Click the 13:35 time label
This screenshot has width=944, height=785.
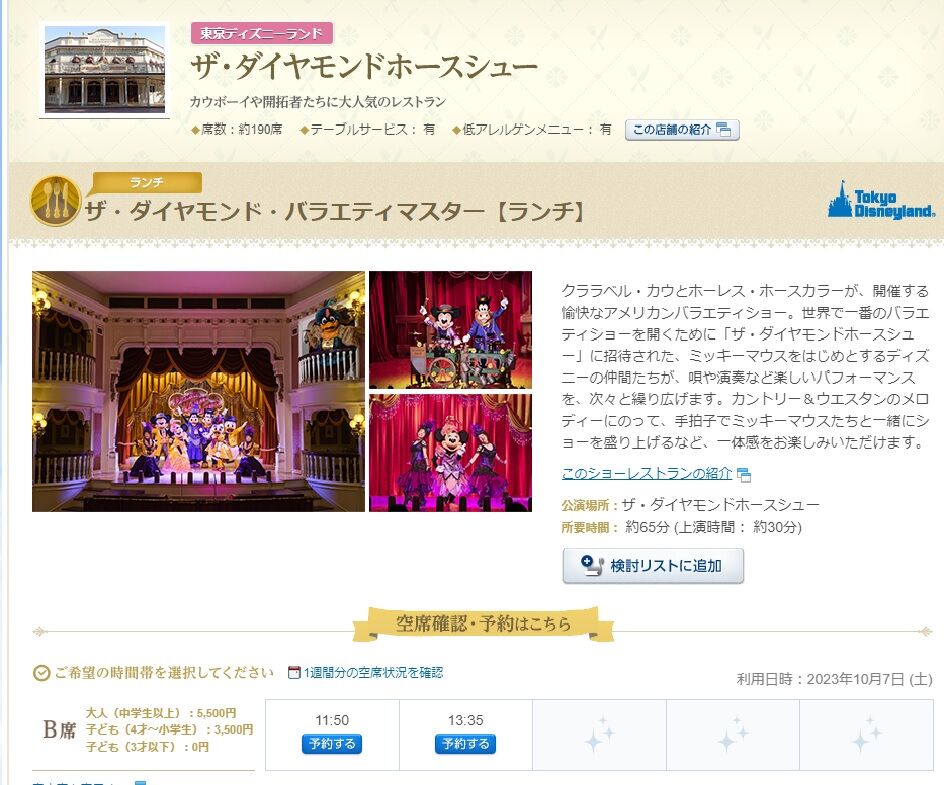pos(465,720)
